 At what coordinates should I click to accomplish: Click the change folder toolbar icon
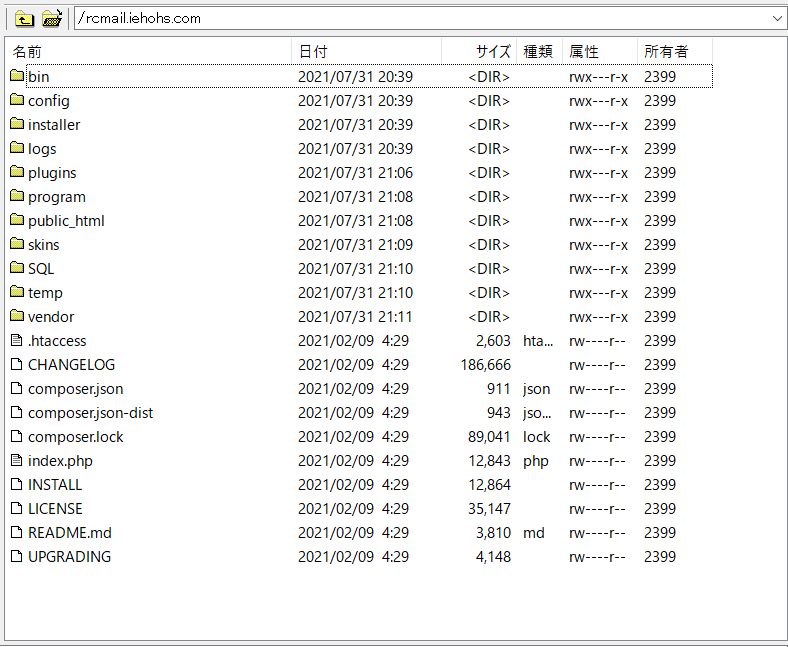tap(52, 19)
